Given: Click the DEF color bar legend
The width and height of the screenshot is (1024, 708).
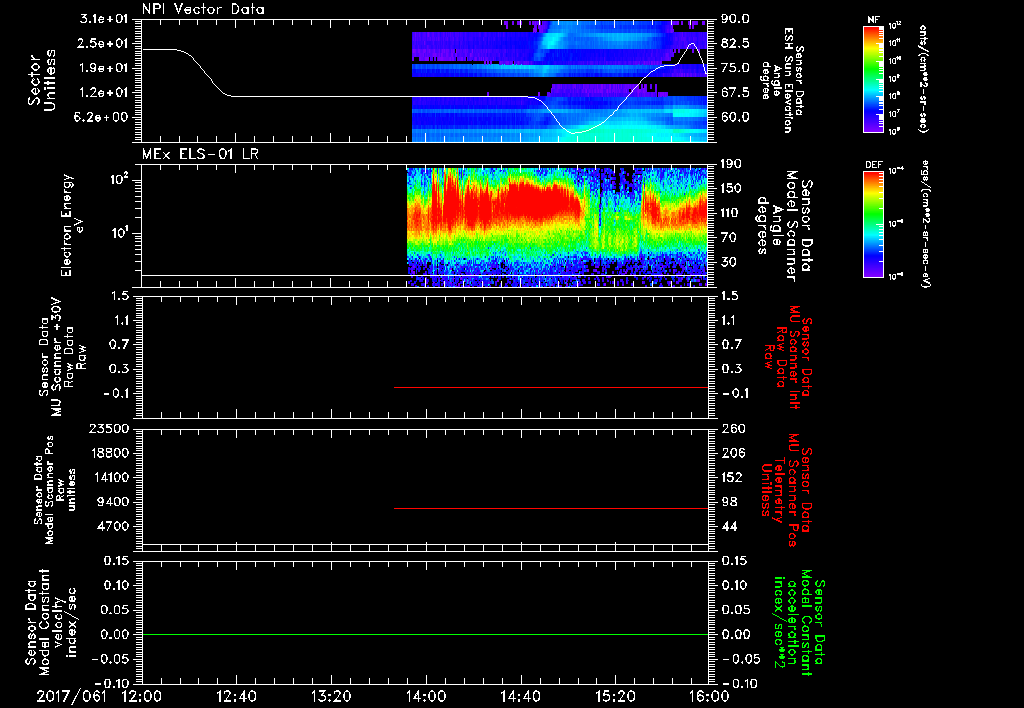Looking at the screenshot, I should coord(874,223).
